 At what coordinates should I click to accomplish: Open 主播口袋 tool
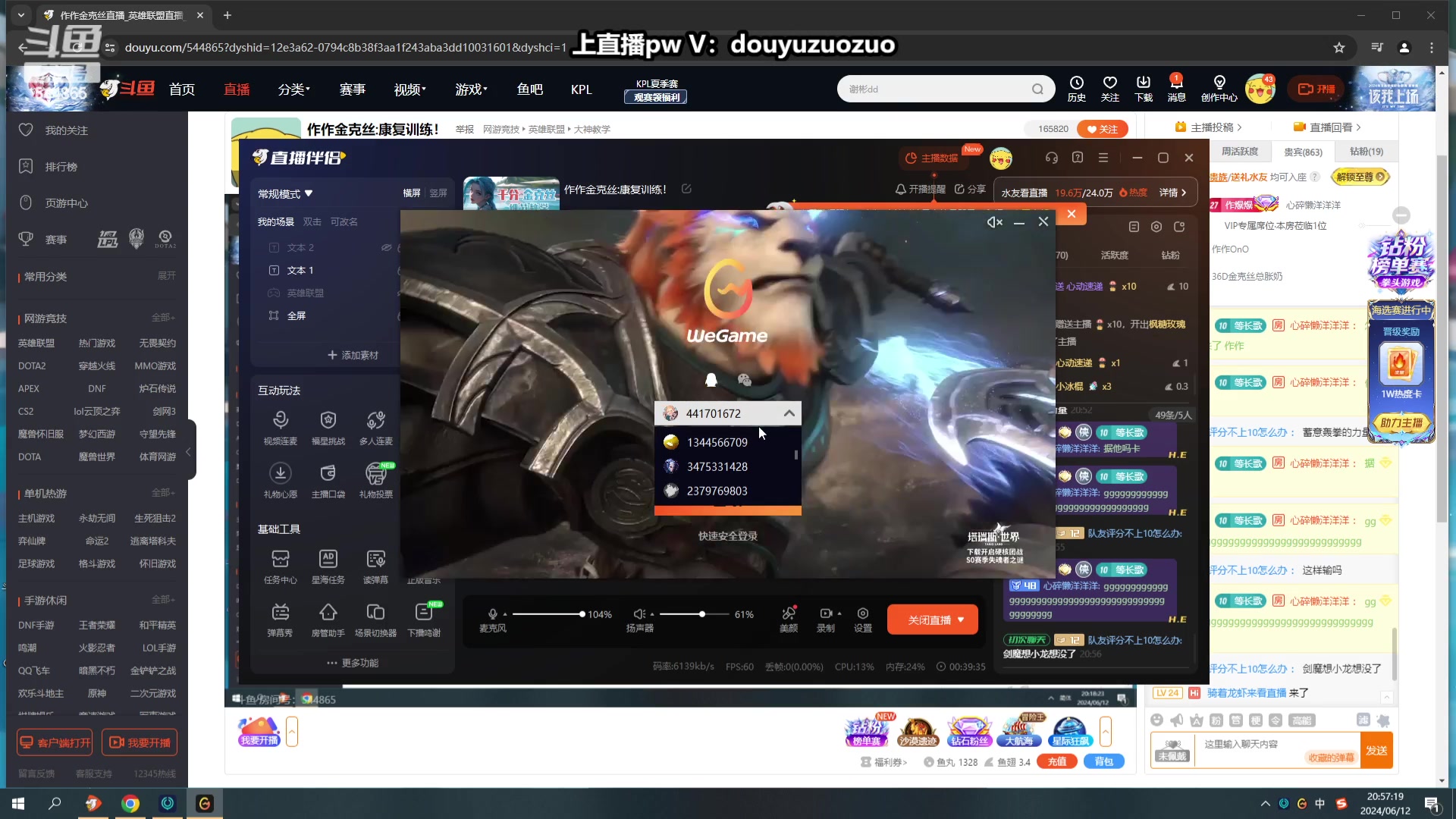(328, 481)
